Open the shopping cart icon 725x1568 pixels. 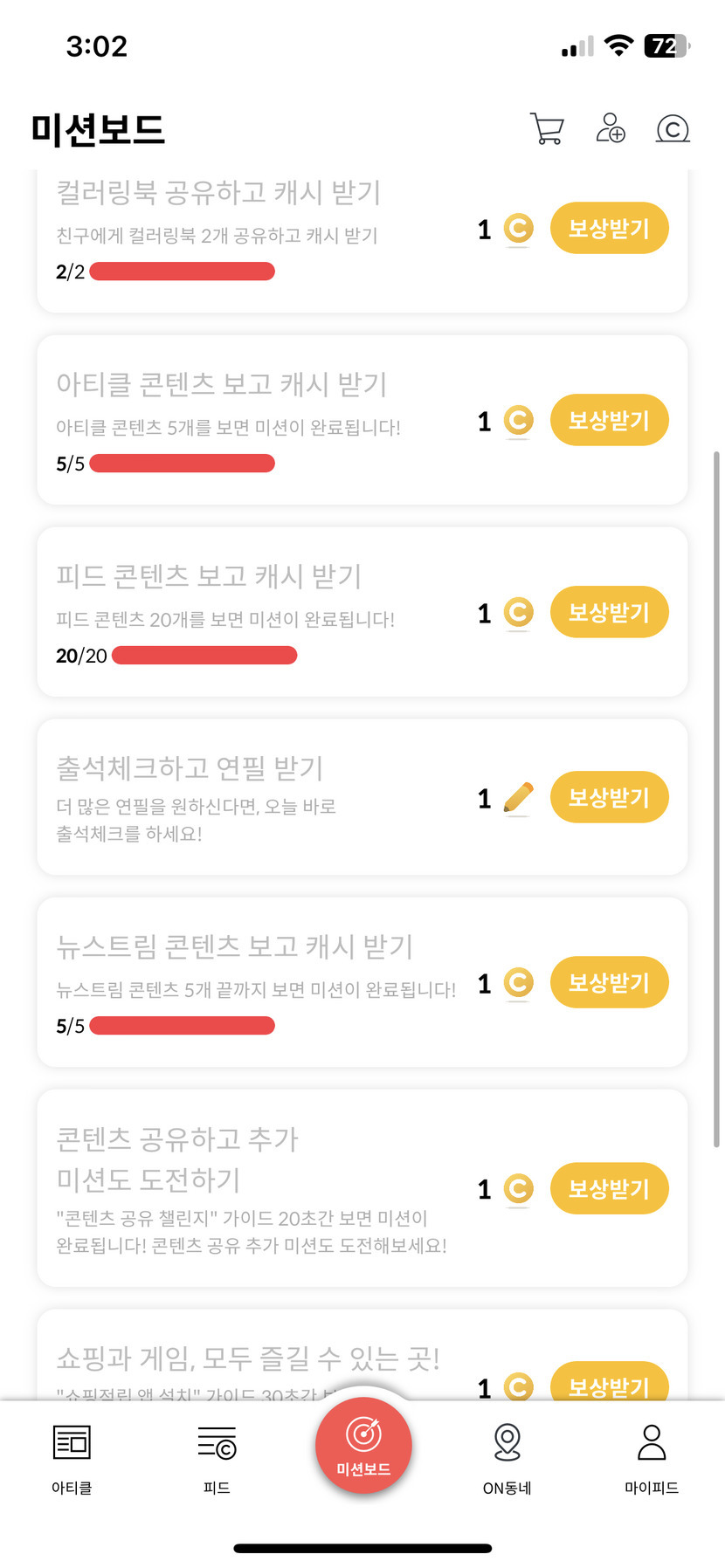pyautogui.click(x=547, y=128)
